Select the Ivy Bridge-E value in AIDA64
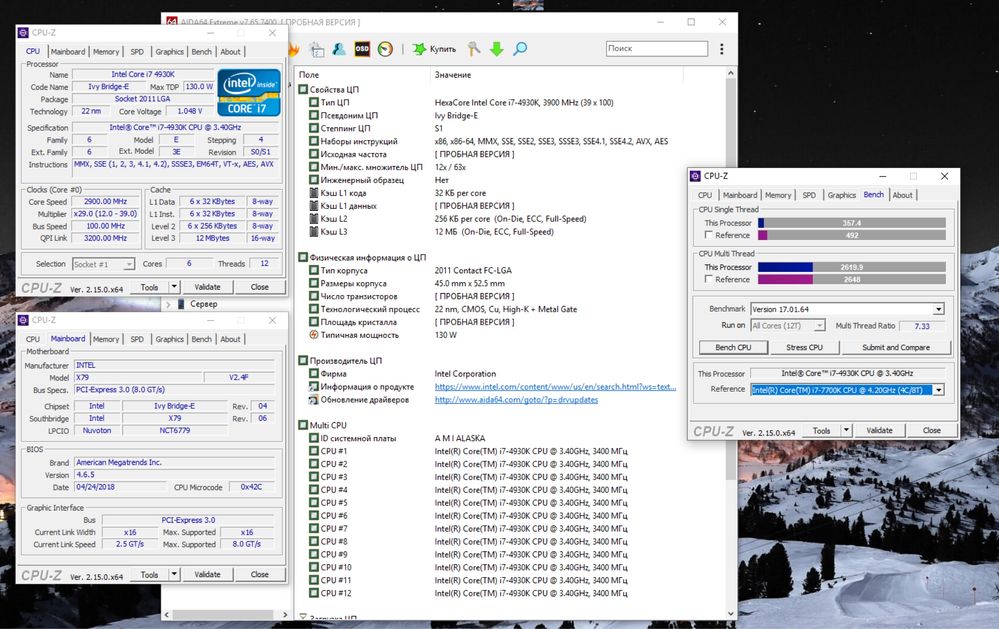Screen dimensions: 999x629 tap(456, 115)
